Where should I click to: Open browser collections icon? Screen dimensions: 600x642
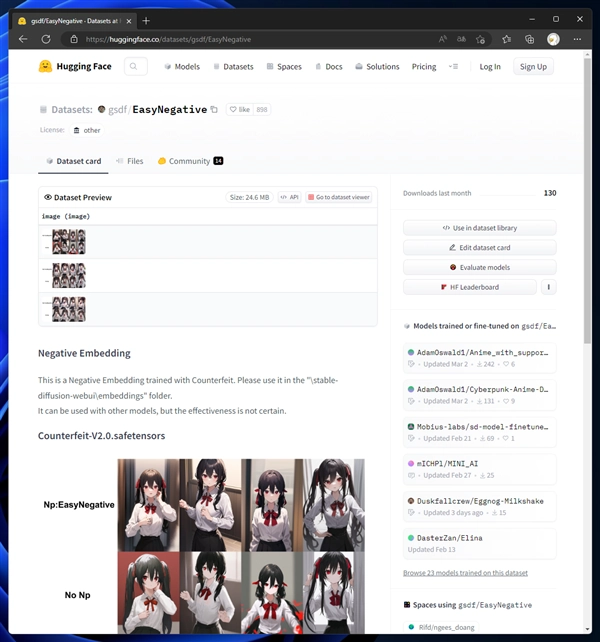click(530, 39)
